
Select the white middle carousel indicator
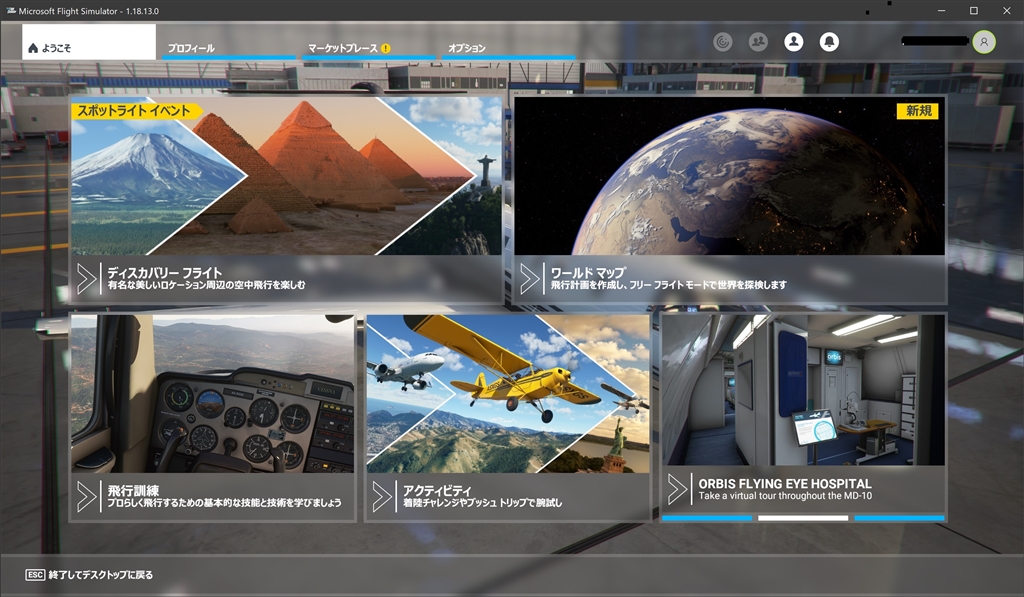(803, 518)
